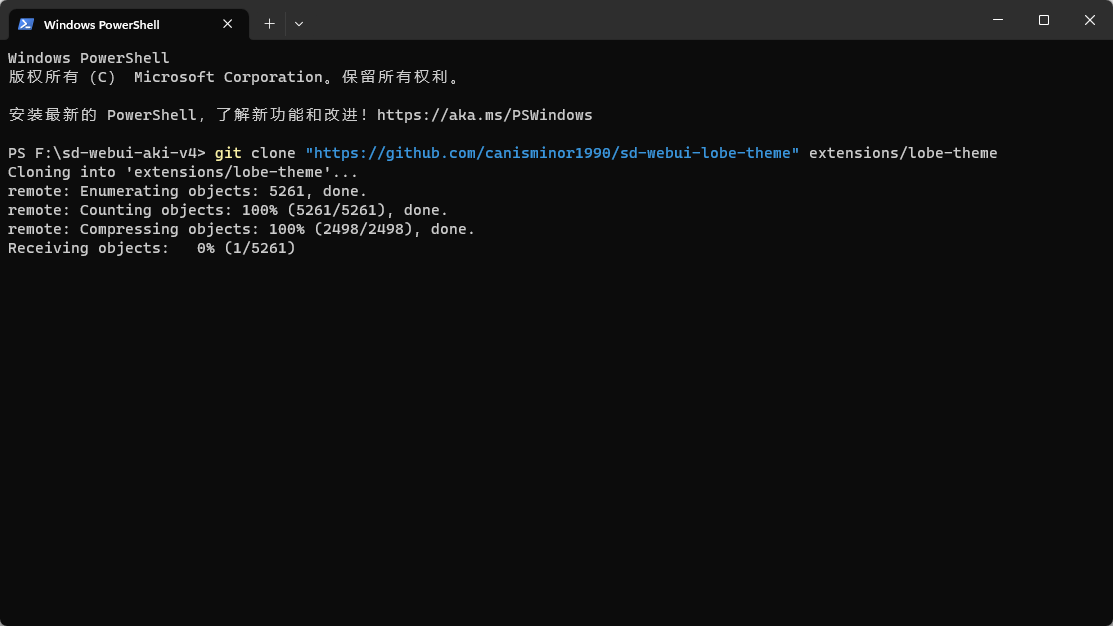Click the Cloning into 'extensions/lobe-theme' line
The height and width of the screenshot is (626, 1113).
[182, 172]
